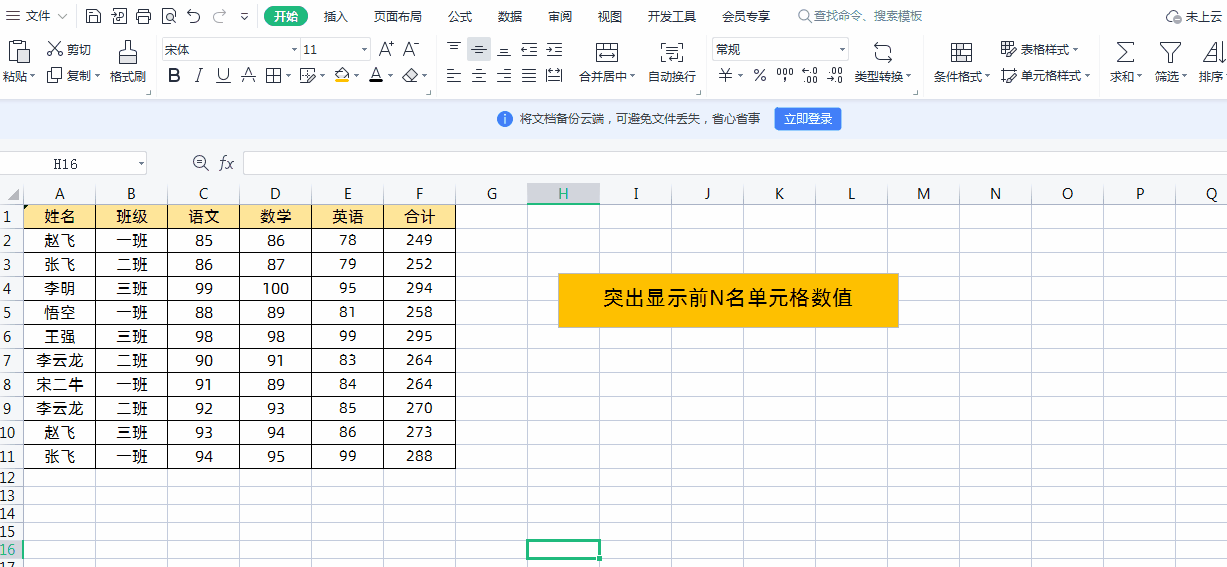Align text left horizontally
Screen dimensions: 1227x567
454,75
